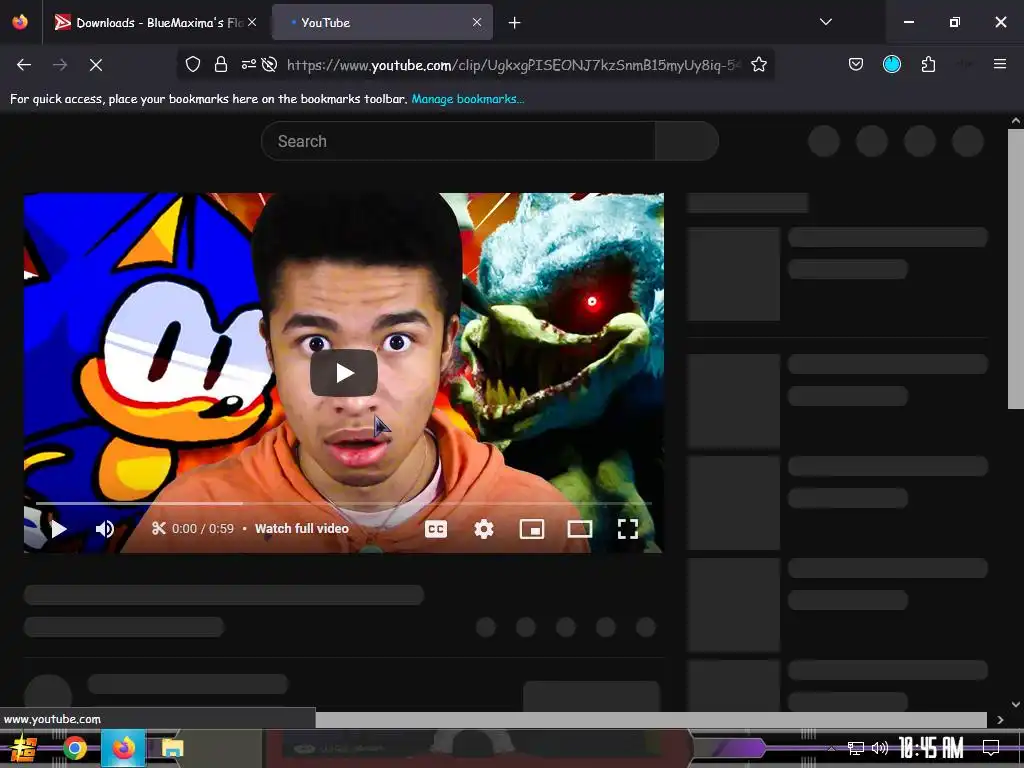Viewport: 1024px width, 768px height.
Task: Mute the video volume speaker icon
Action: coord(104,529)
